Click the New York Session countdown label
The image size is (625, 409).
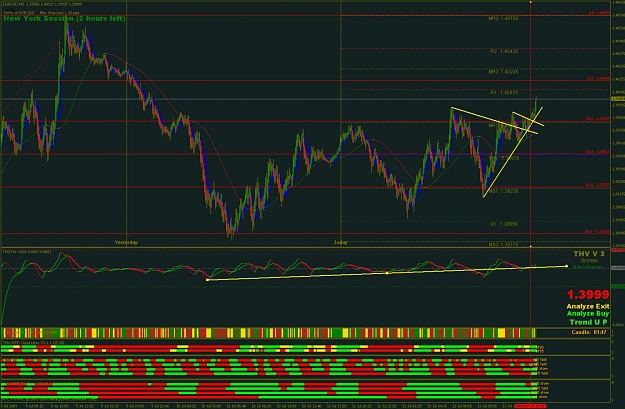(64, 19)
